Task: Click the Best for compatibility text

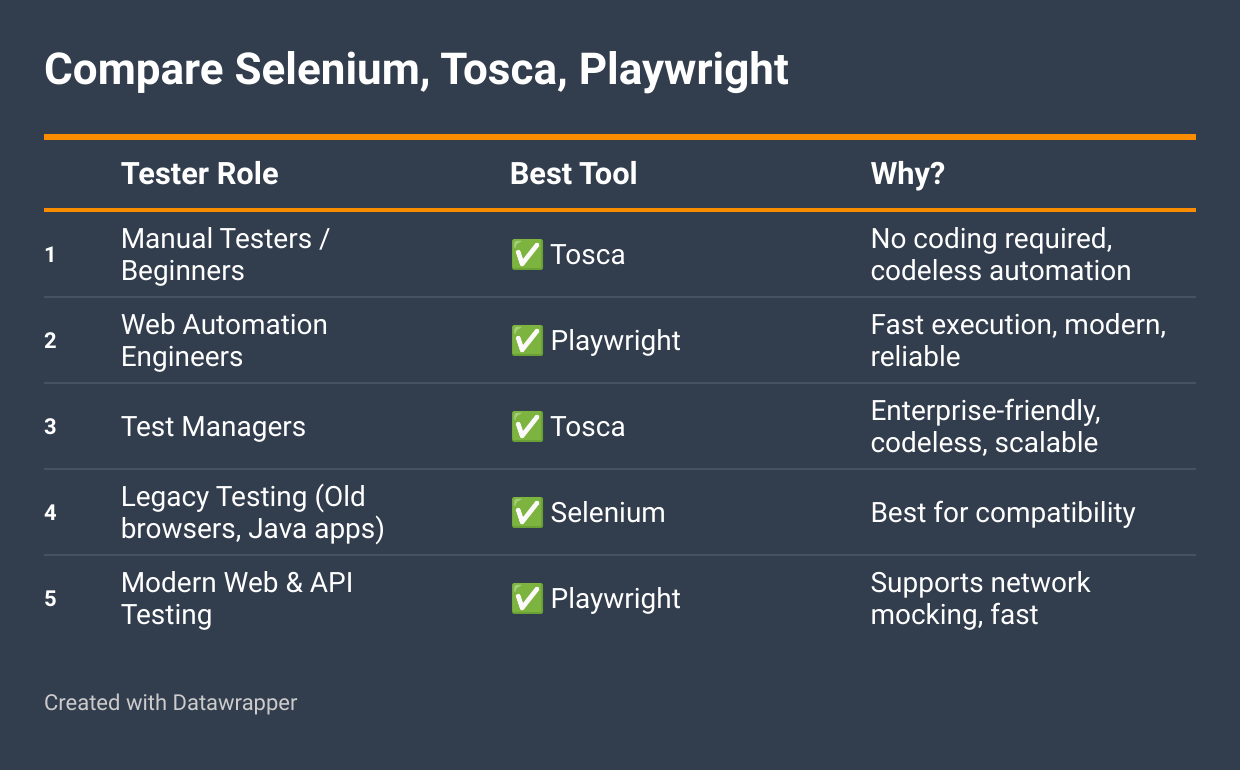Action: click(1003, 513)
